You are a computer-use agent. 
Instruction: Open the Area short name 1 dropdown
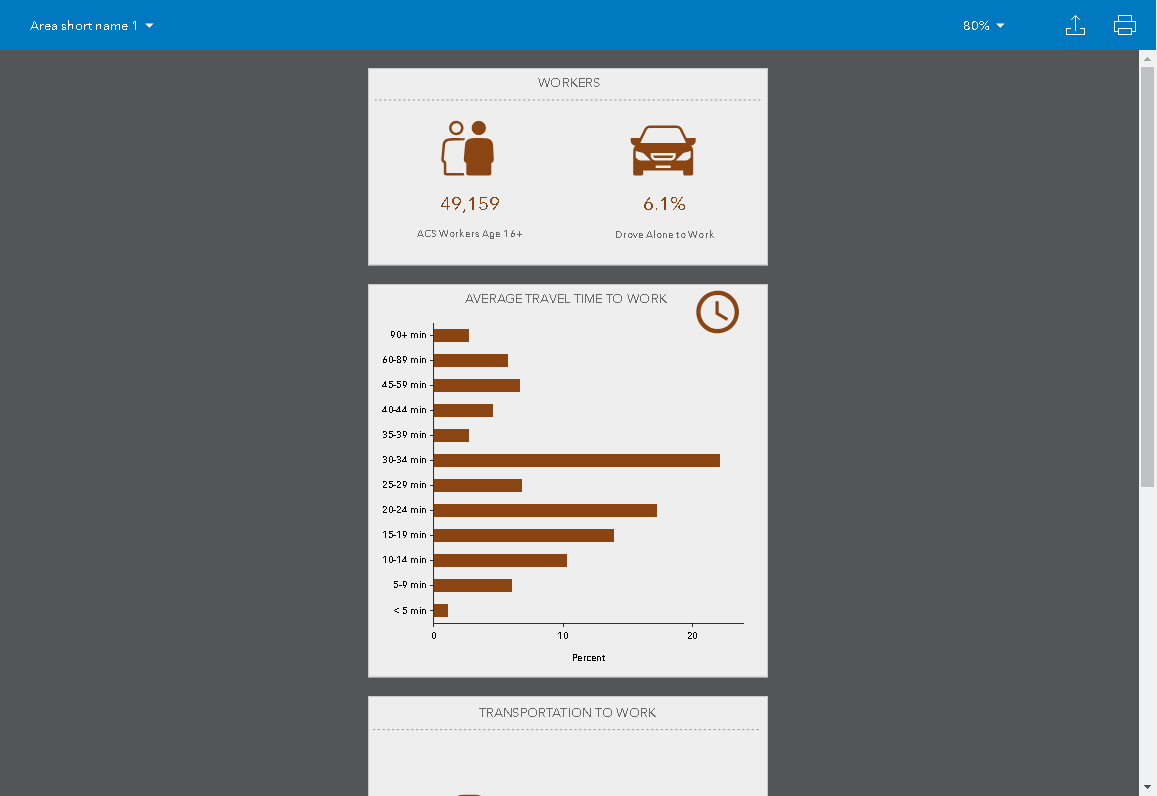click(92, 26)
